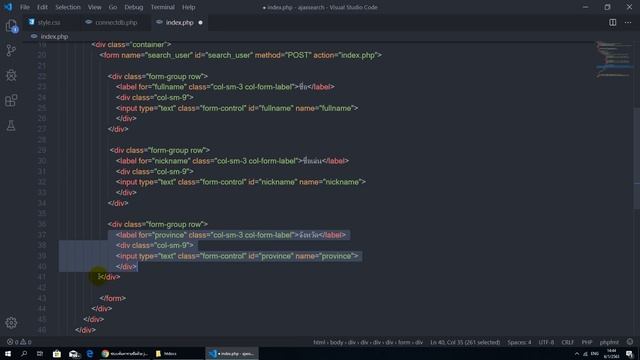Switch to the style.css tab

49,22
